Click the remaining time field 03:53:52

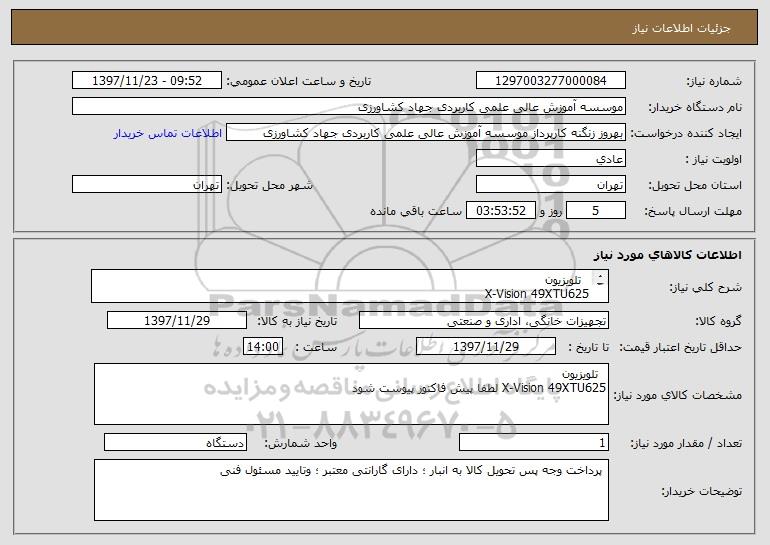click(x=500, y=211)
